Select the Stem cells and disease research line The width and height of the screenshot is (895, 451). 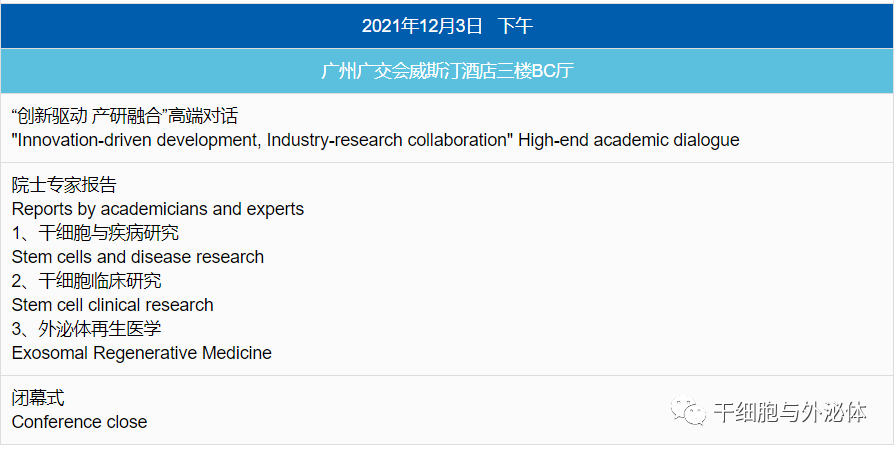(x=138, y=257)
